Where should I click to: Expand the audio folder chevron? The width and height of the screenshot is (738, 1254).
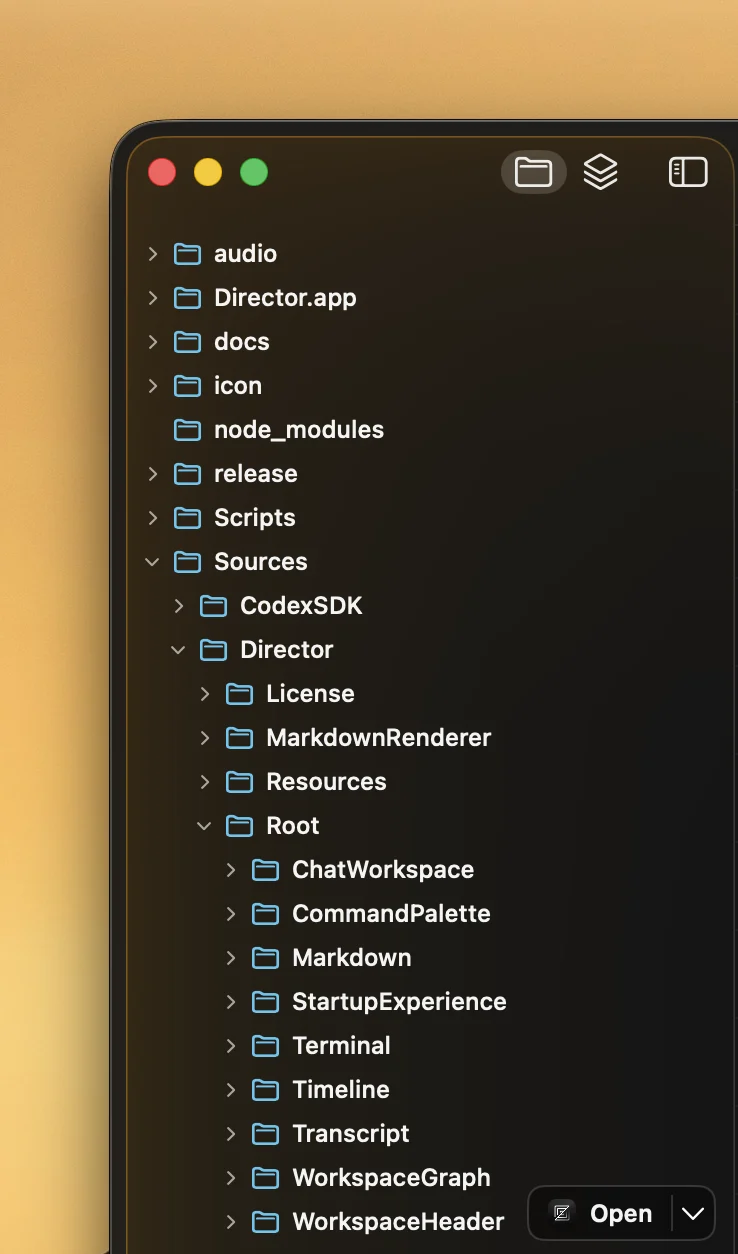click(x=153, y=254)
